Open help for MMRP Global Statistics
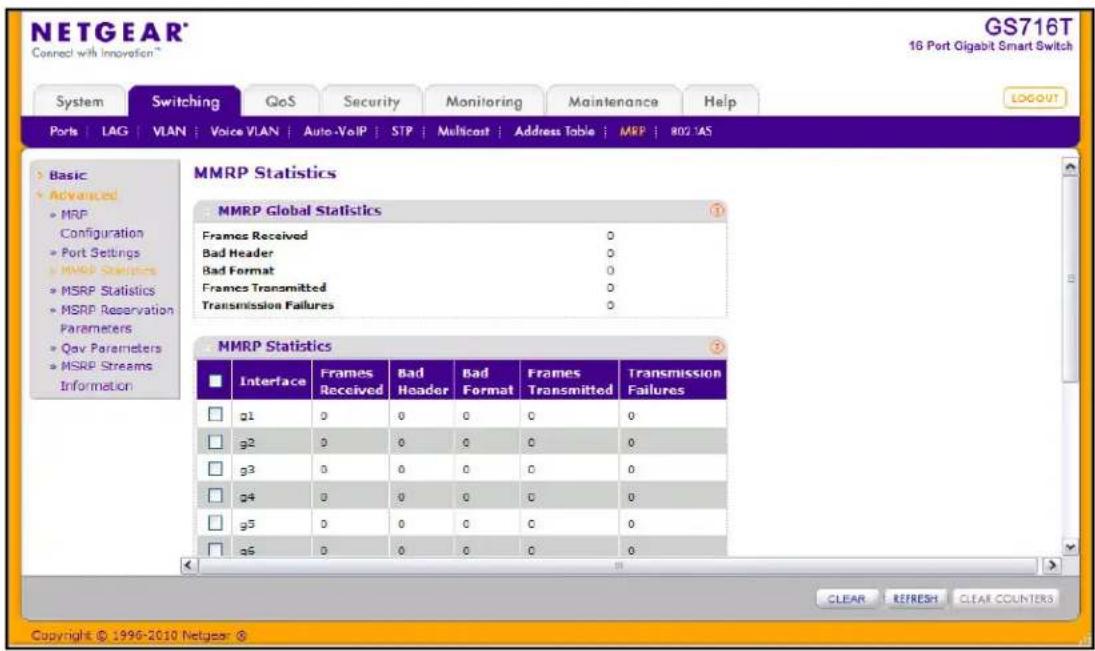Viewport: 1095px width, 651px height. [716, 210]
